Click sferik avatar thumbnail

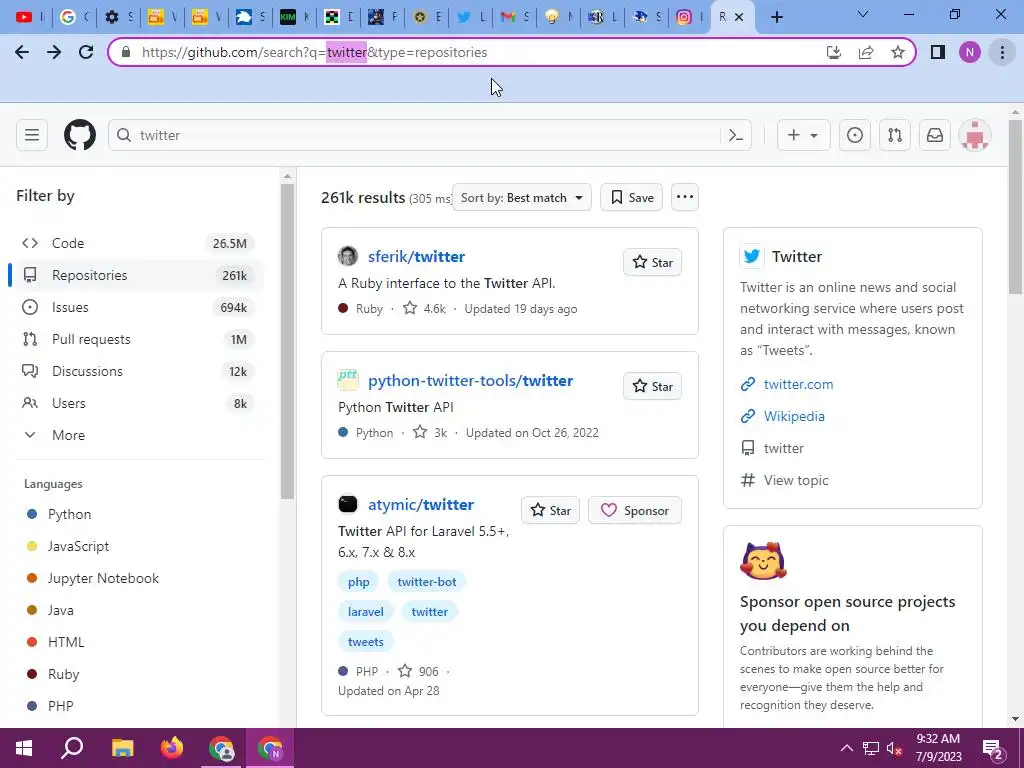(x=348, y=256)
